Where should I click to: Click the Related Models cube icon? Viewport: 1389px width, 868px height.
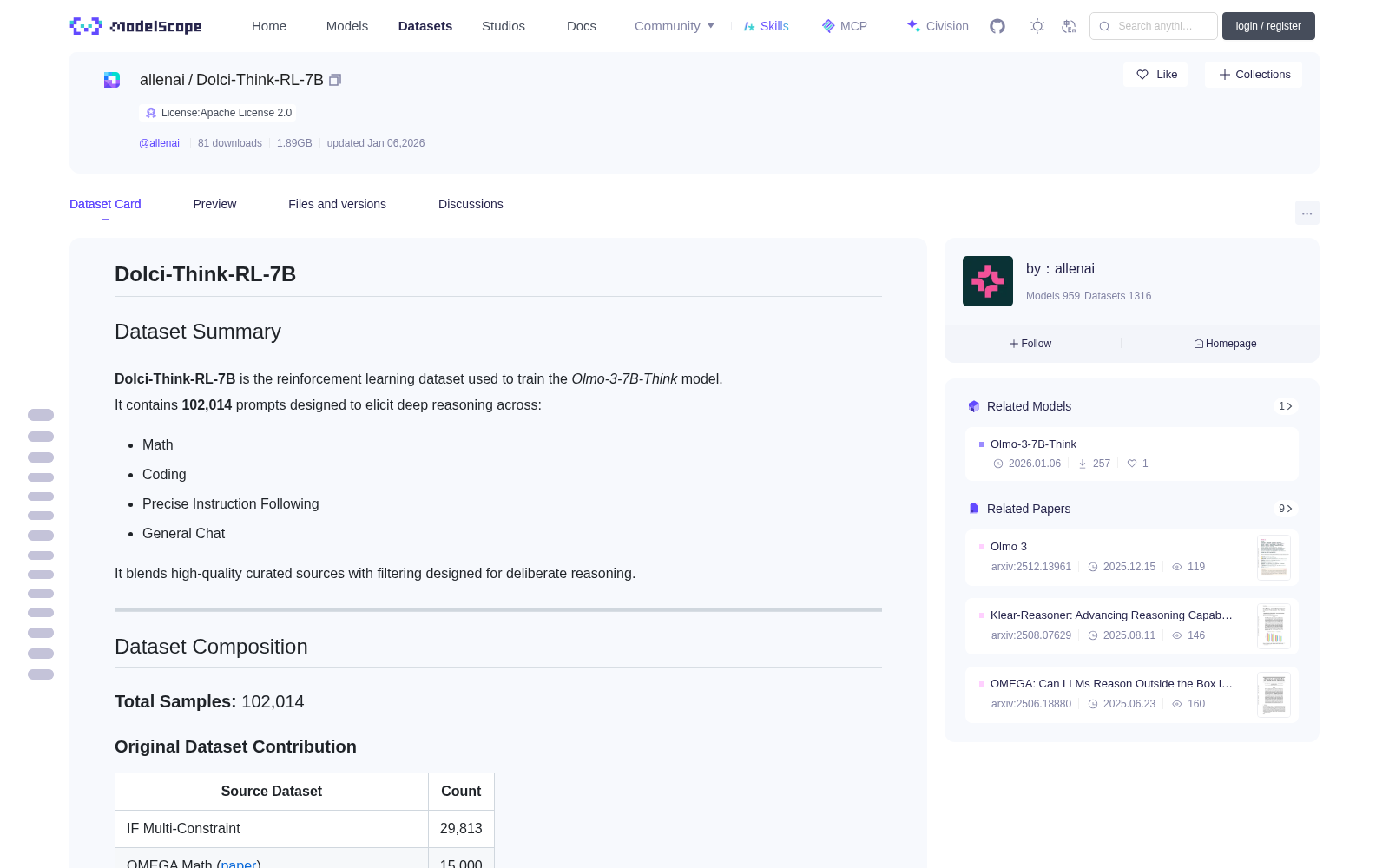coord(974,406)
